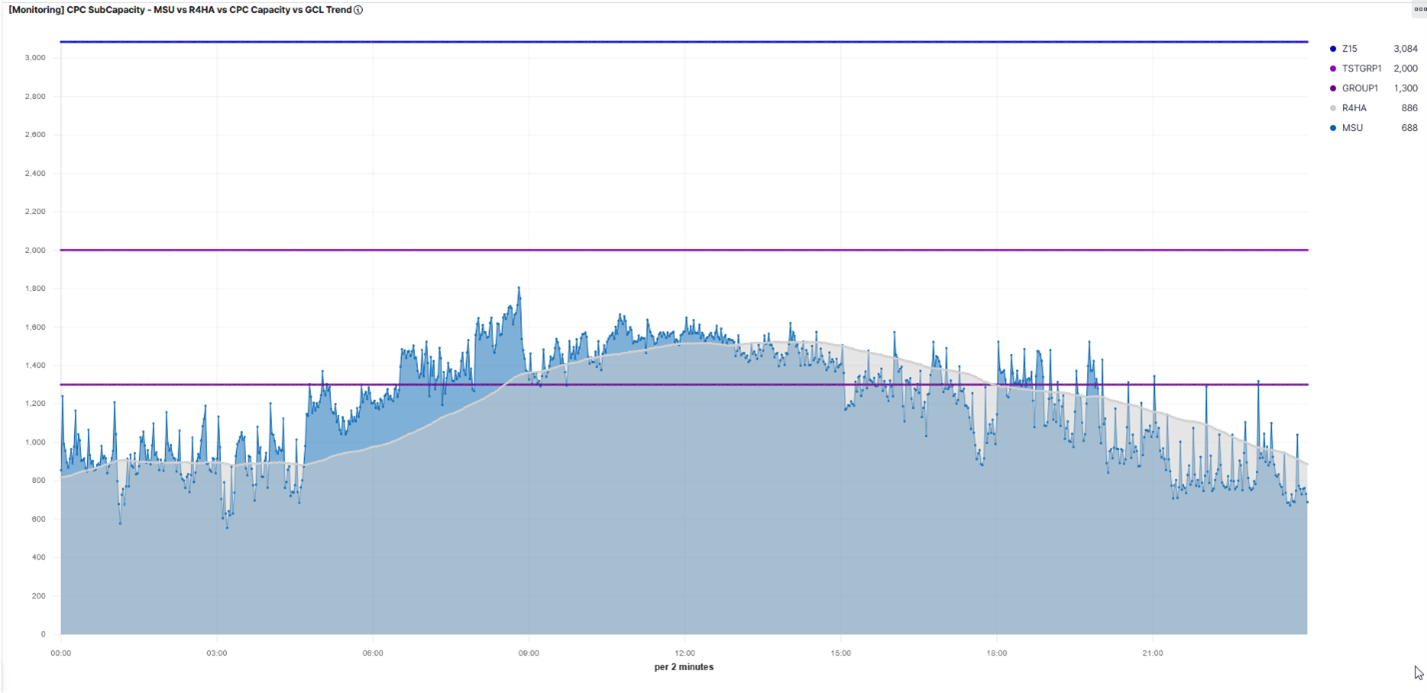Click the 03:00 x-axis time label

point(217,654)
